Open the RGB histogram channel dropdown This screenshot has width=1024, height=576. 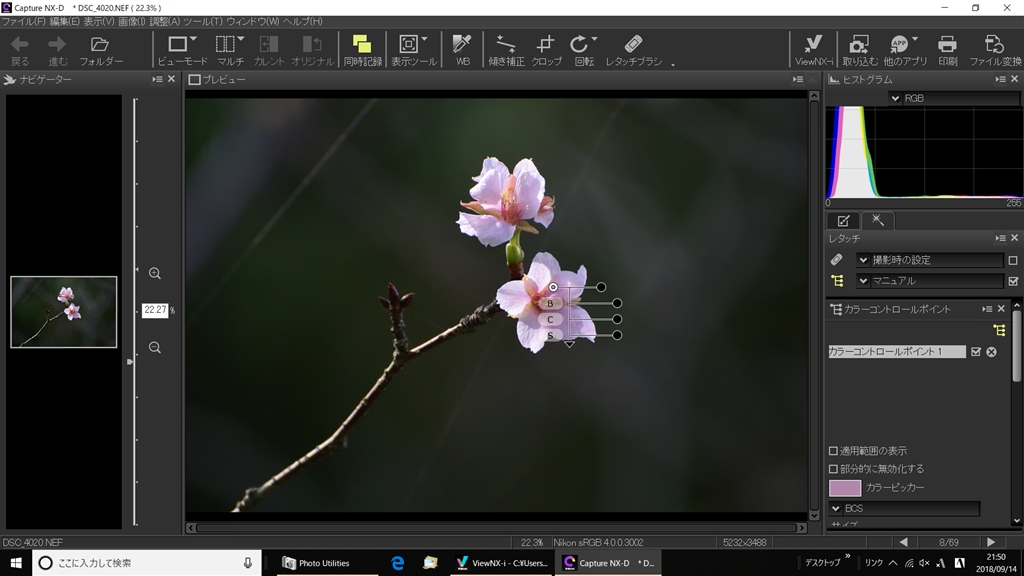[895, 98]
